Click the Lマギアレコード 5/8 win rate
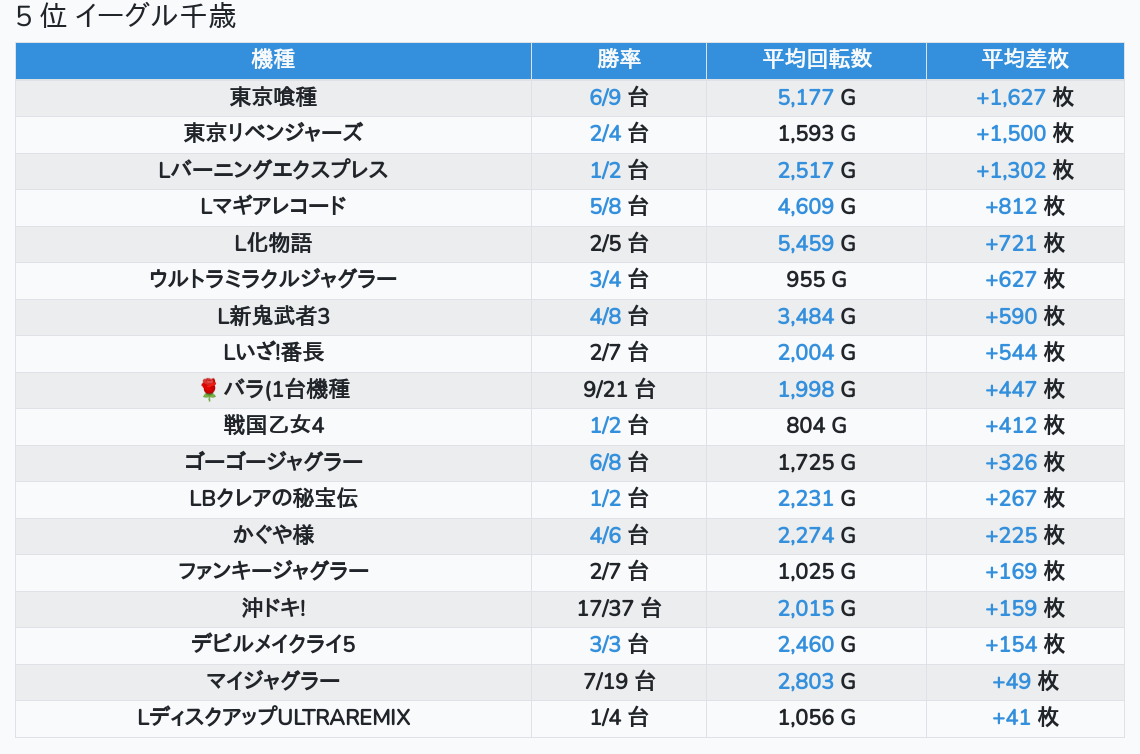This screenshot has height=754, width=1140. pyautogui.click(x=606, y=206)
